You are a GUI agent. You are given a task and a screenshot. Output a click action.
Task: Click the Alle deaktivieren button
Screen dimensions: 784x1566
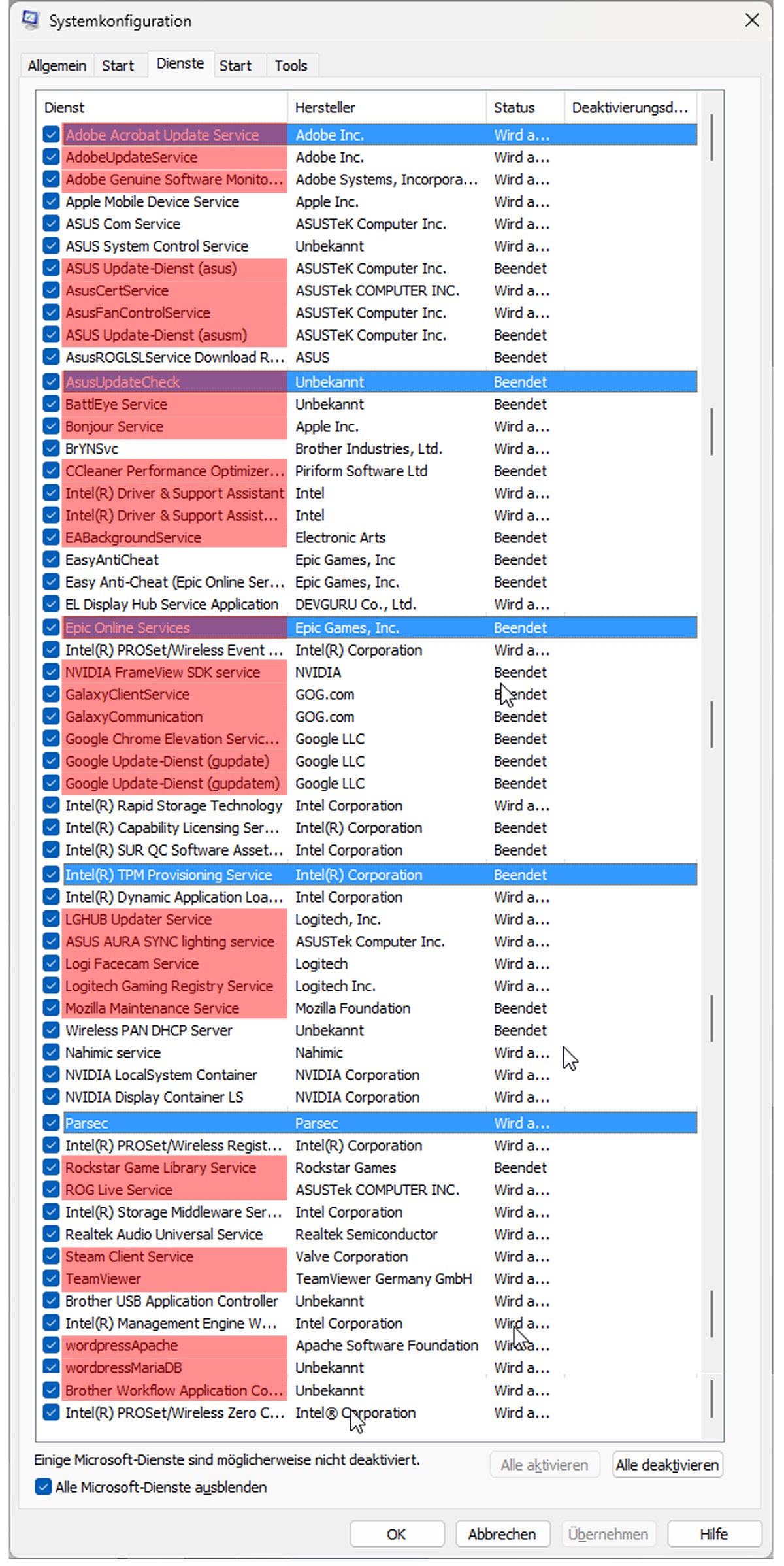point(667,1465)
